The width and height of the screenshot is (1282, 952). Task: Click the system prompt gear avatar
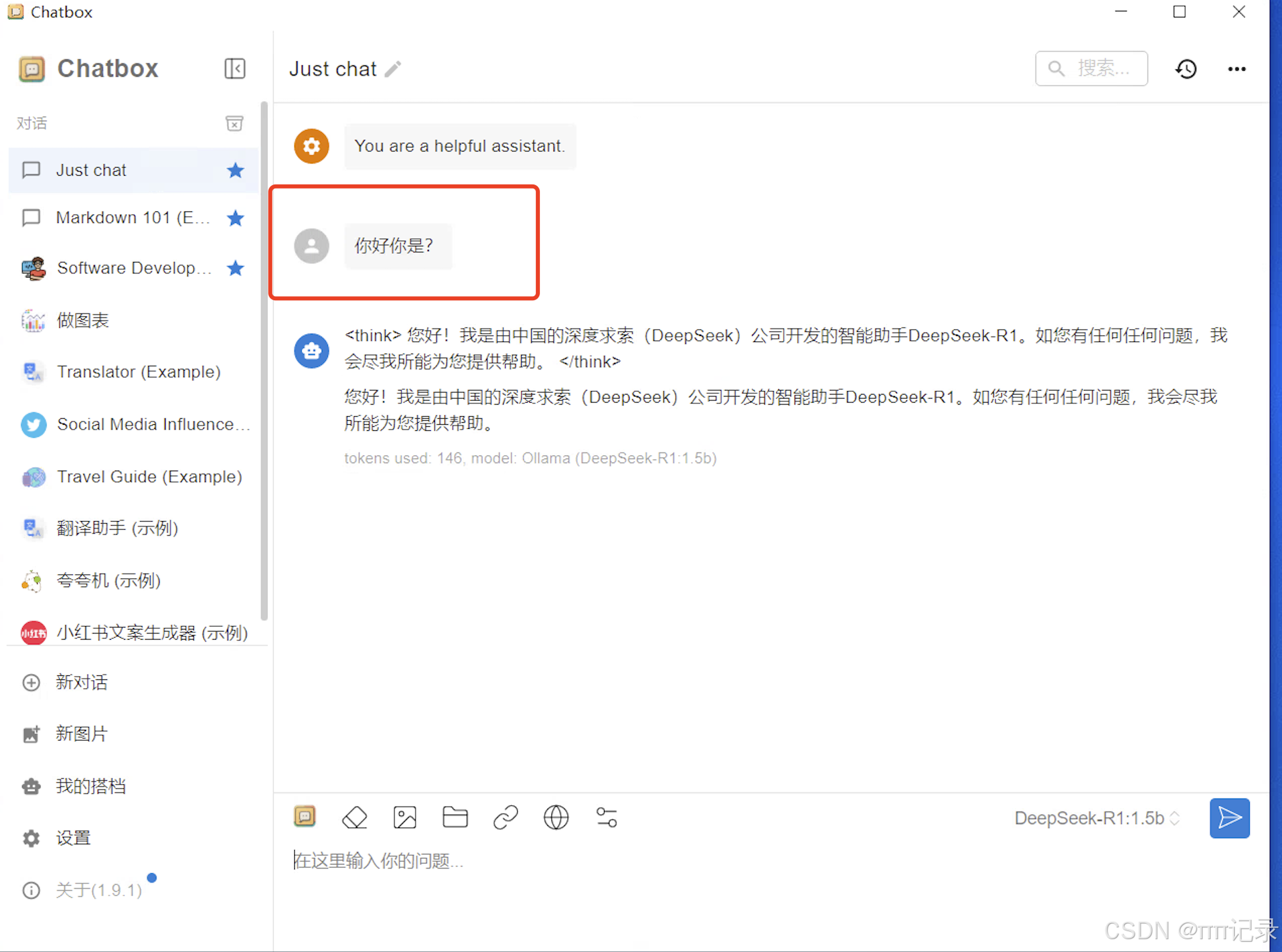pyautogui.click(x=311, y=146)
